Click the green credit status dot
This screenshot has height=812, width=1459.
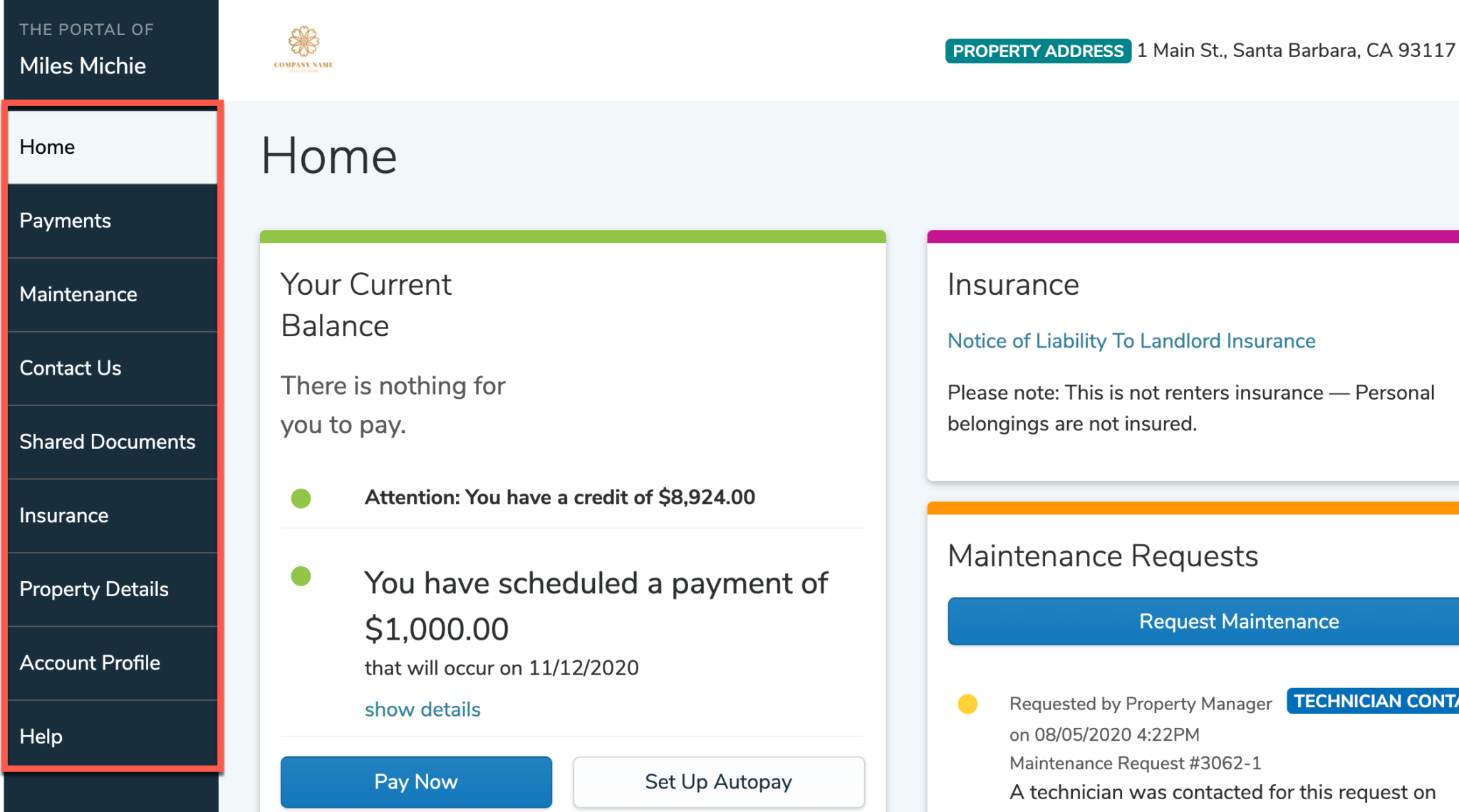[x=301, y=498]
